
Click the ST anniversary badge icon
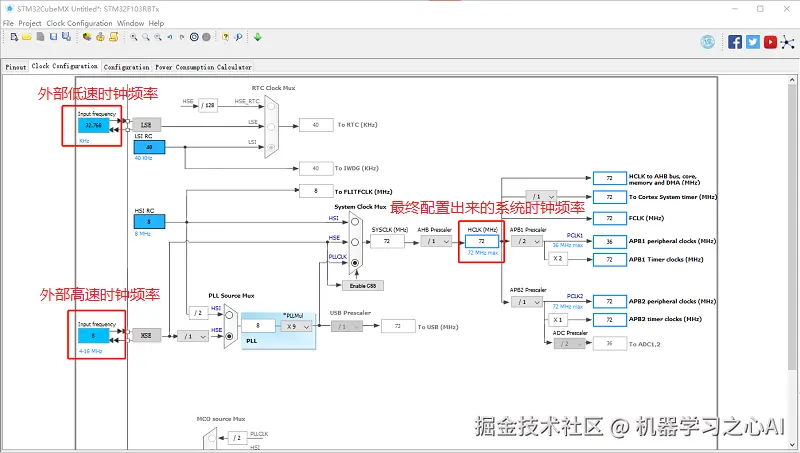pyautogui.click(x=708, y=42)
